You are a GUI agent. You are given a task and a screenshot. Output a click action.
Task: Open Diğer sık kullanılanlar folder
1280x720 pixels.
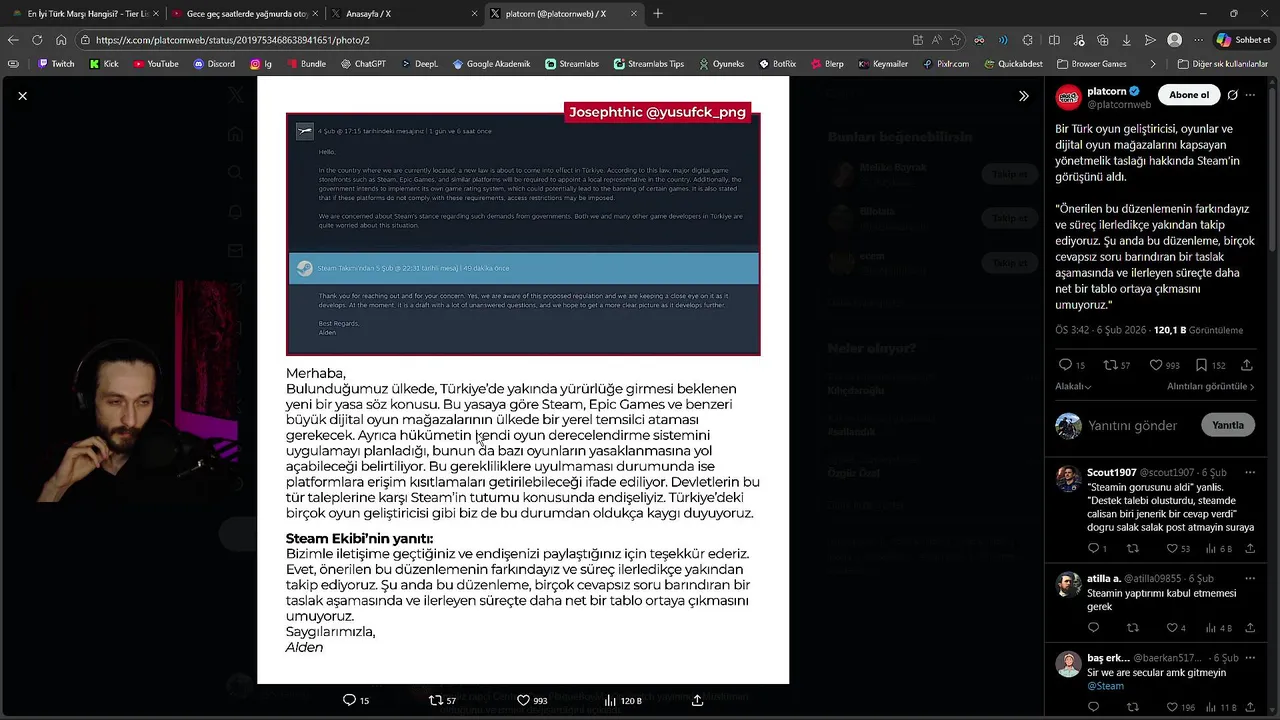tap(1223, 64)
